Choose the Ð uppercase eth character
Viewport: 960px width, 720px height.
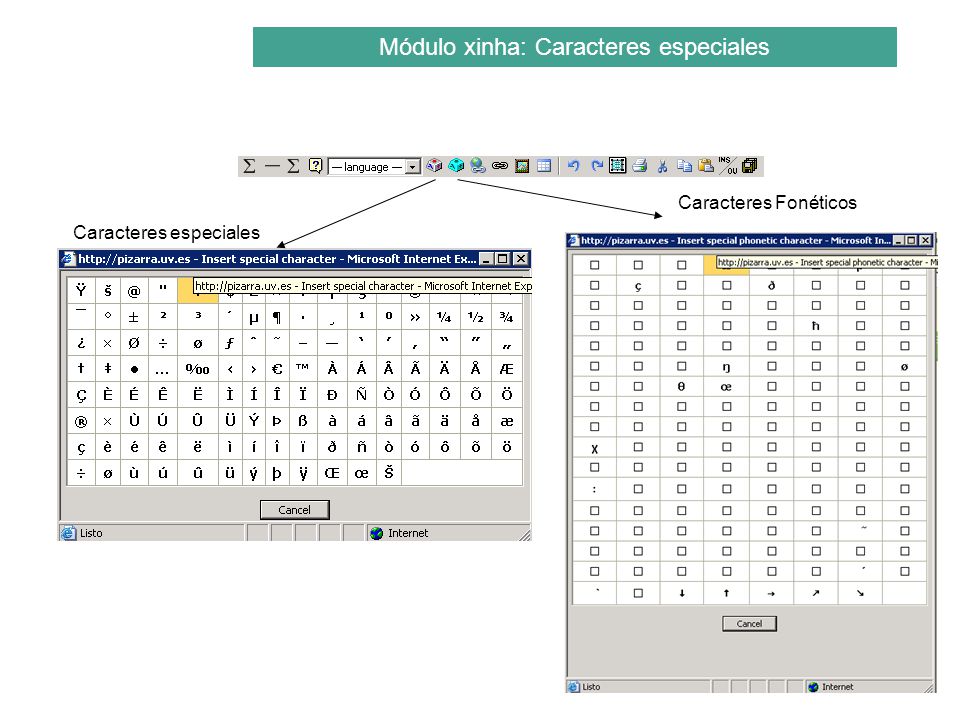[332, 395]
